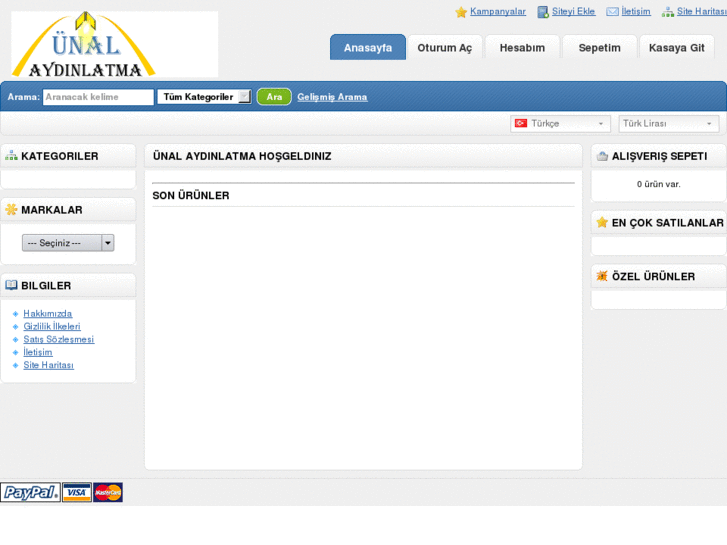Click the Turkish flag icon
The image size is (727, 545).
pyautogui.click(x=521, y=123)
